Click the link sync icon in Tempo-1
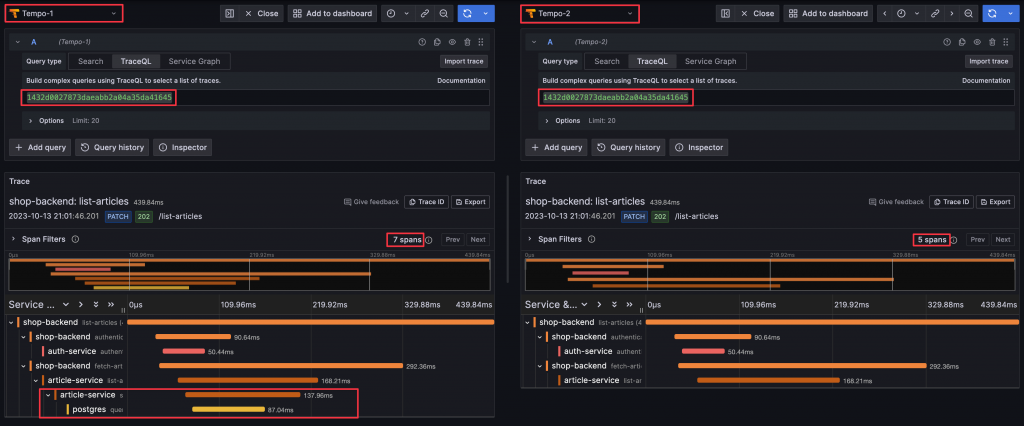 [425, 13]
